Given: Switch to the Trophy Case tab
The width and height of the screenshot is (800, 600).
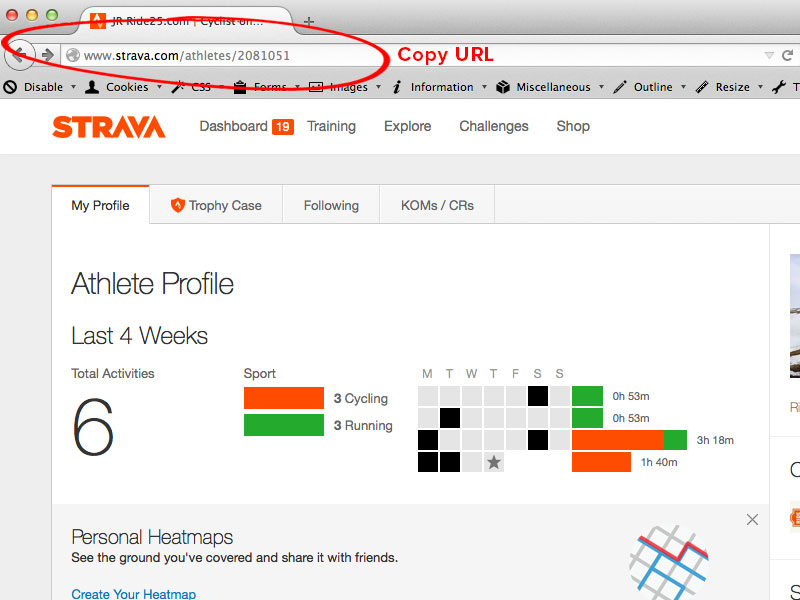Looking at the screenshot, I should pos(216,205).
